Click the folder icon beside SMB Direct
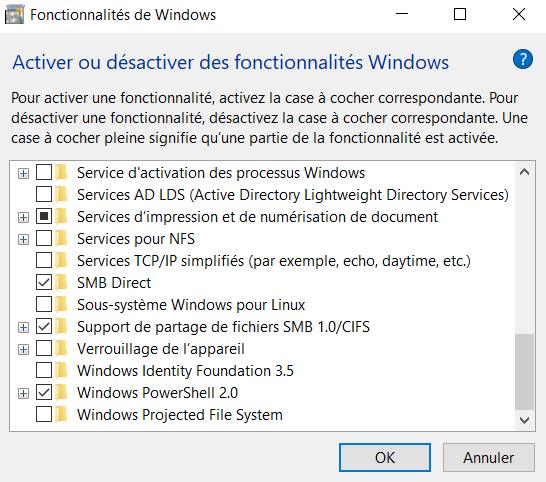The height and width of the screenshot is (482, 546). click(61, 282)
